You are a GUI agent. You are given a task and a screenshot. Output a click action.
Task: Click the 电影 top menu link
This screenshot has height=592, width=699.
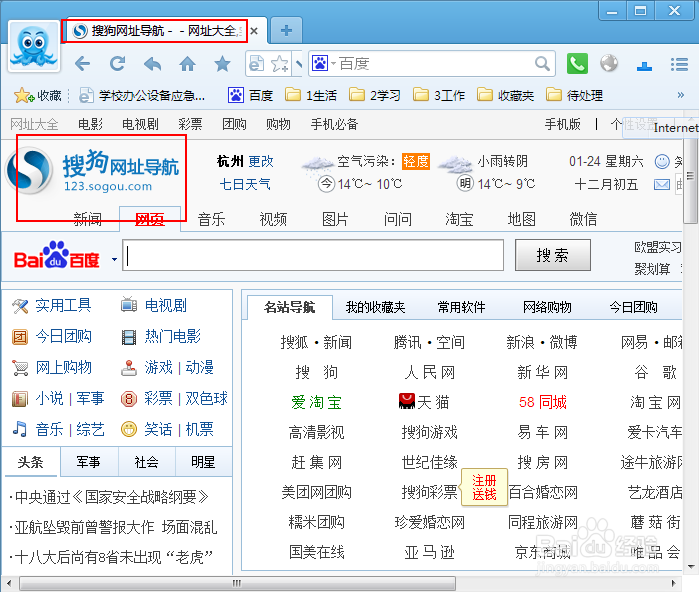90,124
